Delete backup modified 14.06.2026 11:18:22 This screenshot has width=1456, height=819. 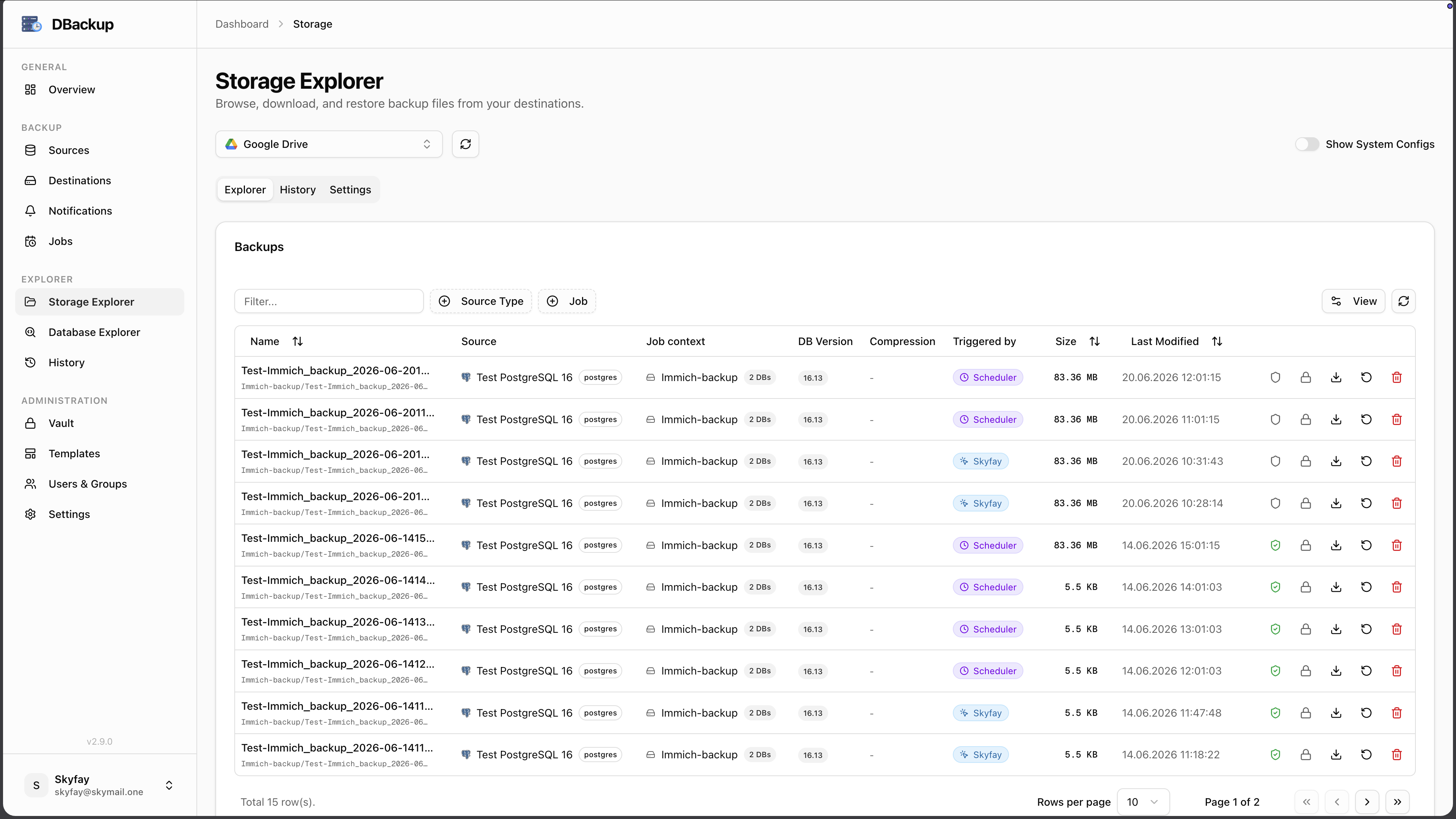pos(1396,755)
